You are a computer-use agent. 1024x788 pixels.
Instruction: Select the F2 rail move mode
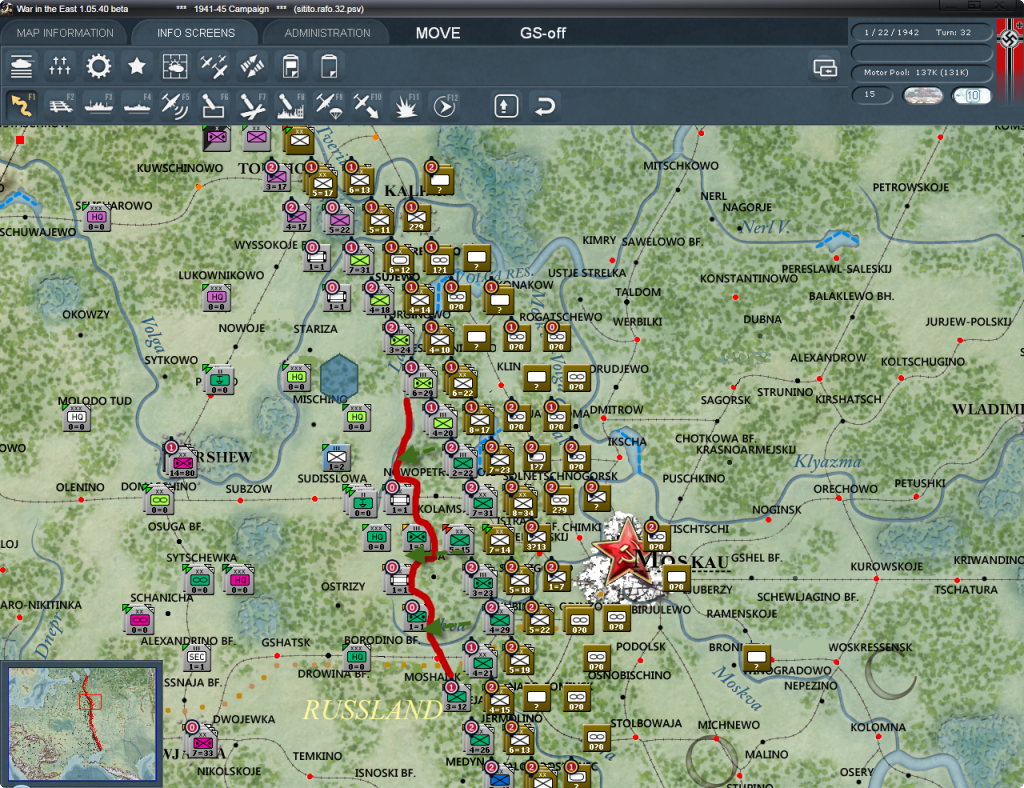tap(60, 105)
